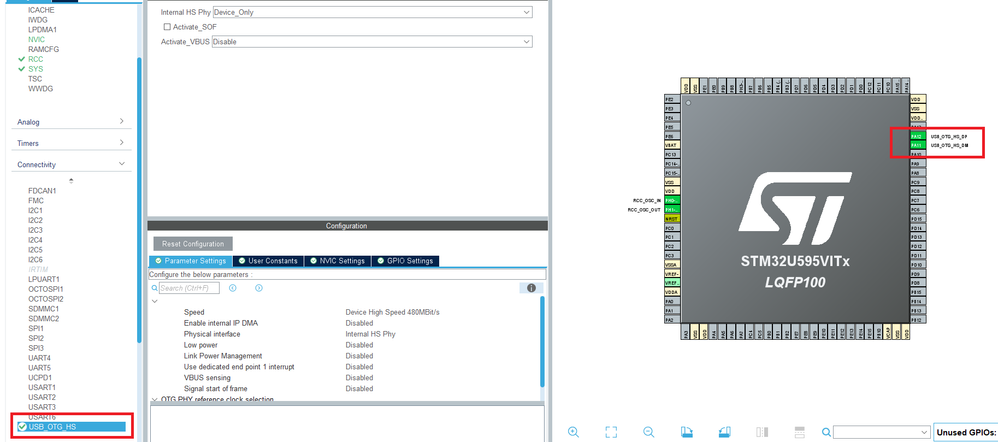
Task: Click the PH0 RCC_OSC_IN pin
Action: click(x=672, y=200)
